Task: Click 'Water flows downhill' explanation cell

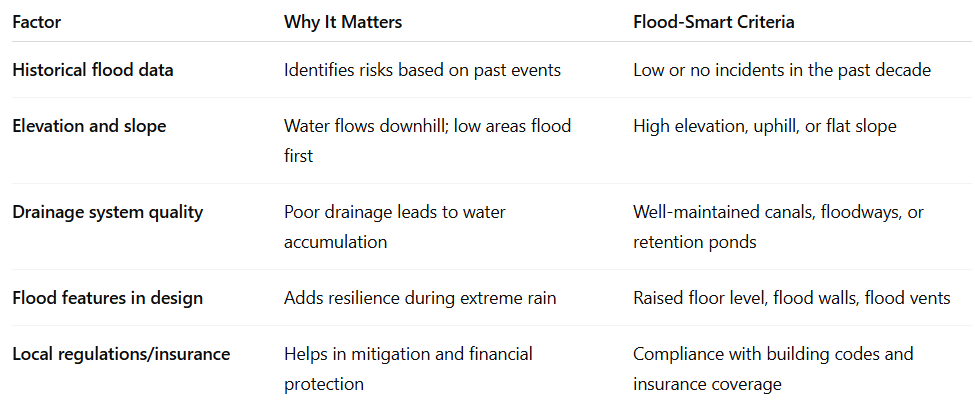Action: pyautogui.click(x=427, y=141)
